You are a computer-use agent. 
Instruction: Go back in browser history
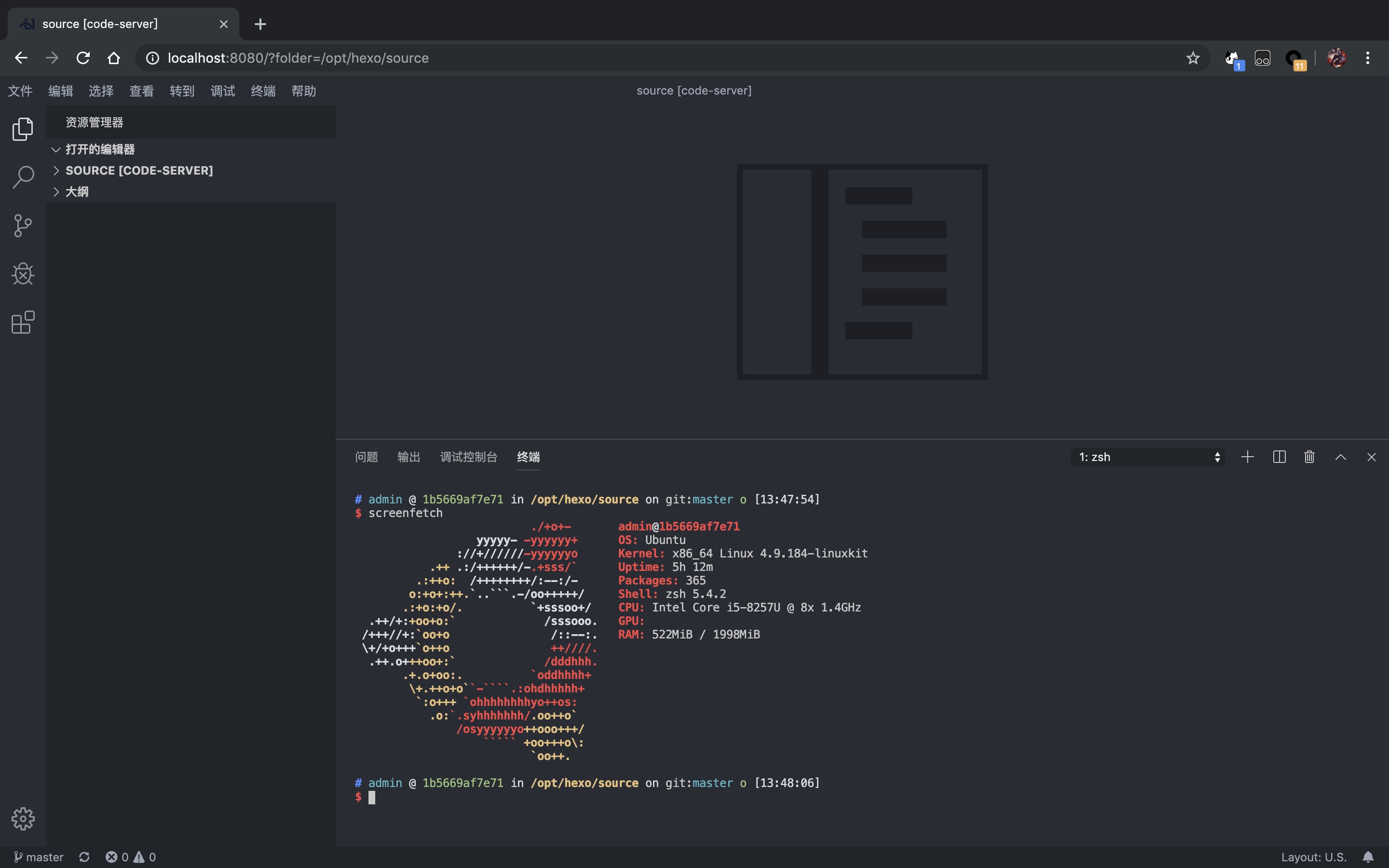pos(21,58)
